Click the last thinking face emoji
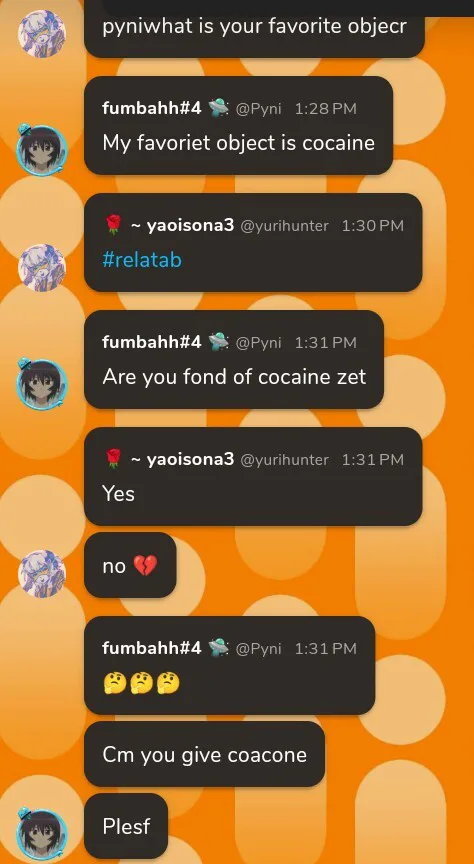474x864 pixels. (x=168, y=684)
